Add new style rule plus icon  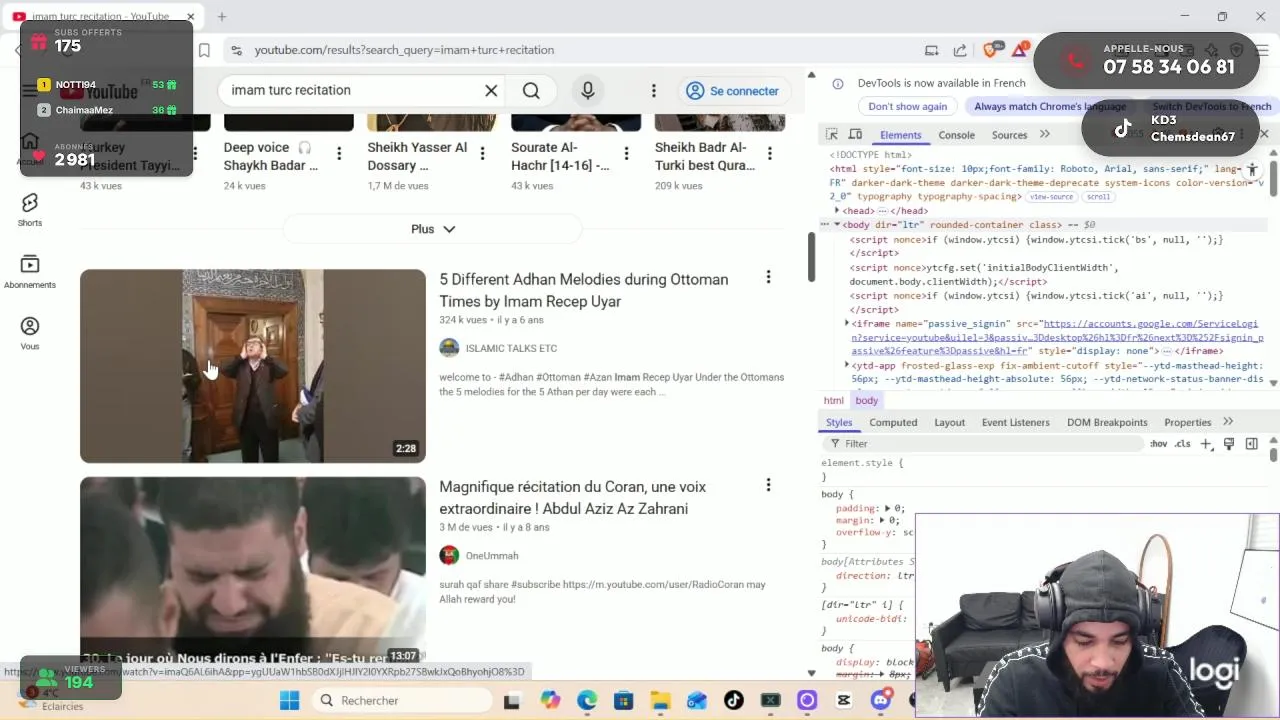pos(1206,444)
